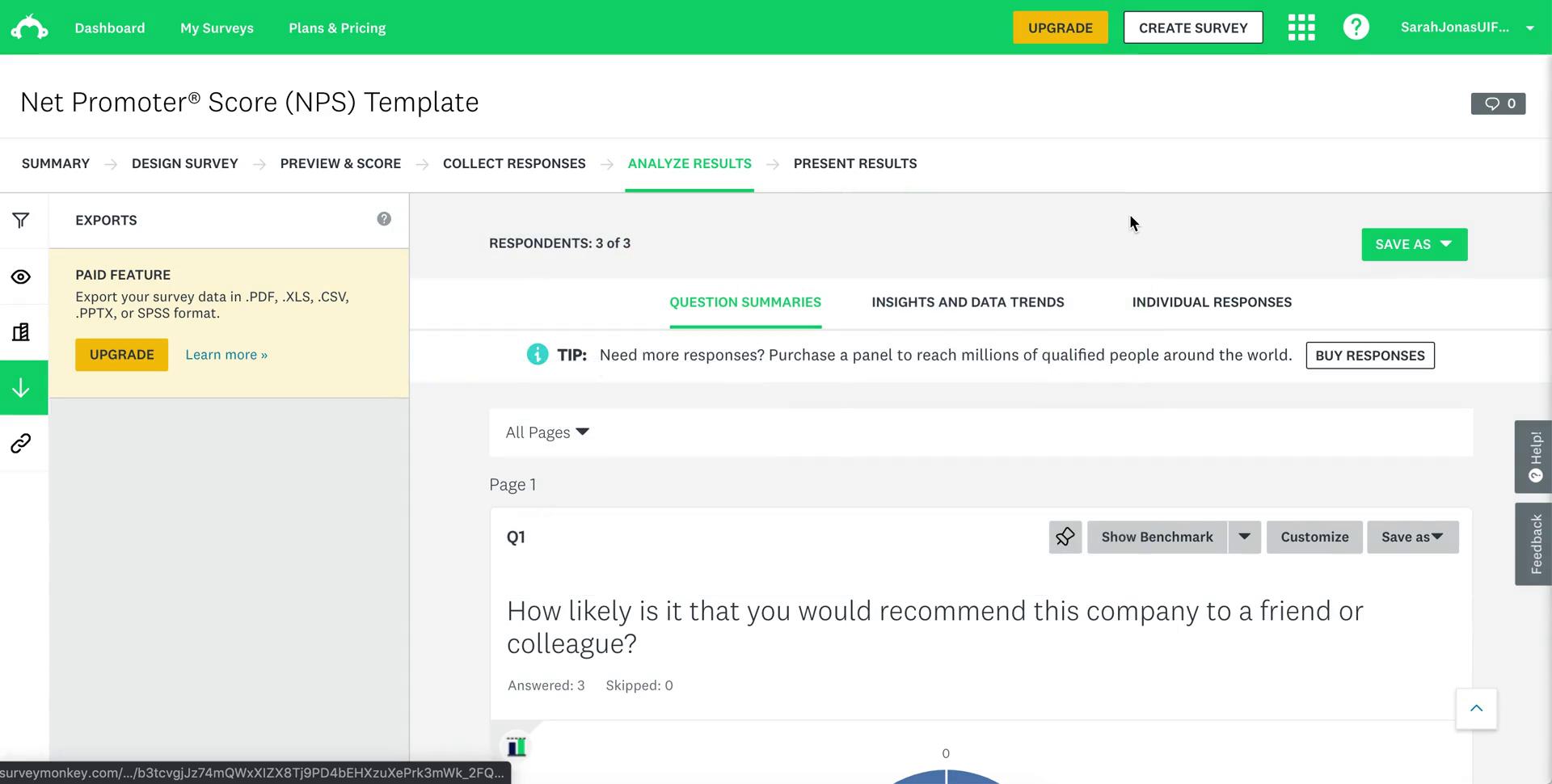The image size is (1552, 784).
Task: Click the EXPORTS panel heading
Action: coord(106,220)
